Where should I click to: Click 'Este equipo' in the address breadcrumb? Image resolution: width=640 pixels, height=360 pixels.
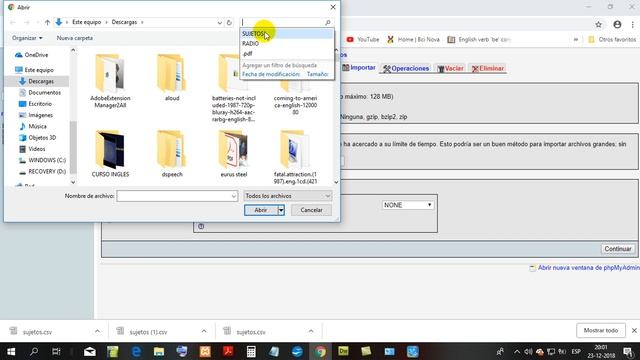[87, 22]
